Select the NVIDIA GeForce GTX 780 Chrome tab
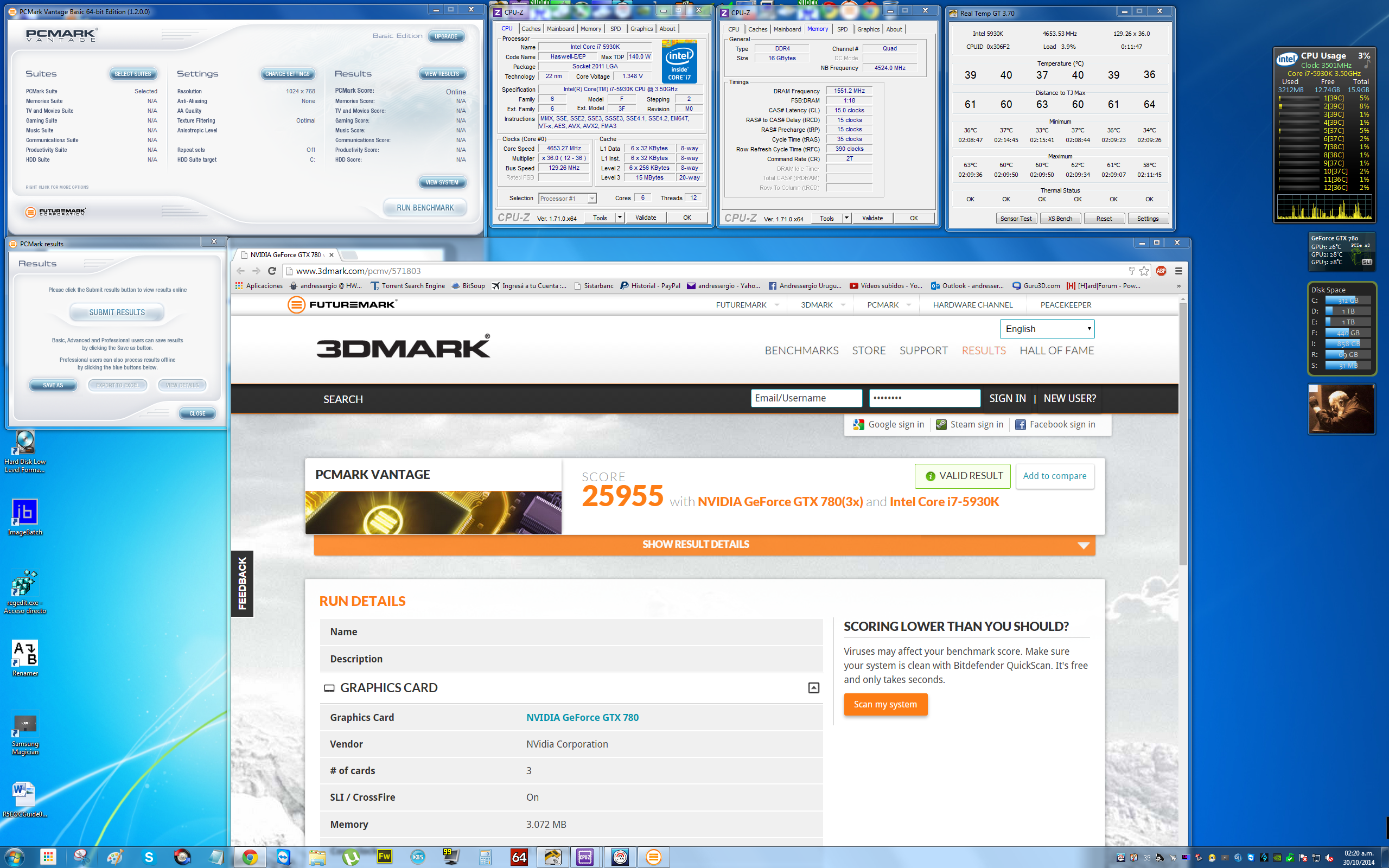This screenshot has height=868, width=1389. [x=287, y=255]
